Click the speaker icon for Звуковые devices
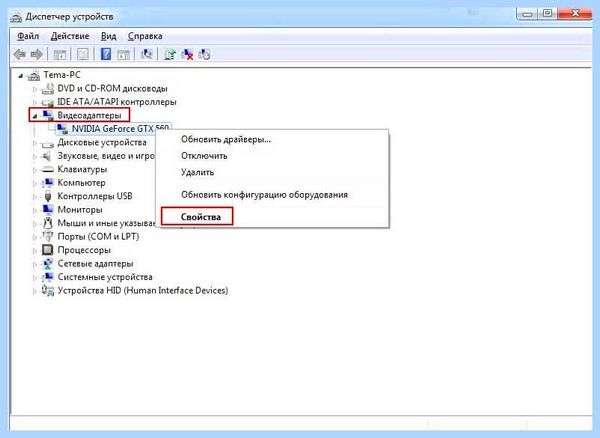 pyautogui.click(x=47, y=156)
